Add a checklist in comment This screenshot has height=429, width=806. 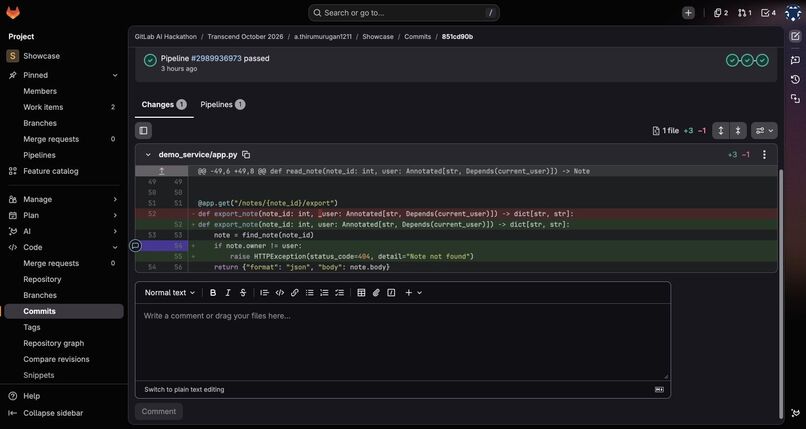tap(339, 292)
